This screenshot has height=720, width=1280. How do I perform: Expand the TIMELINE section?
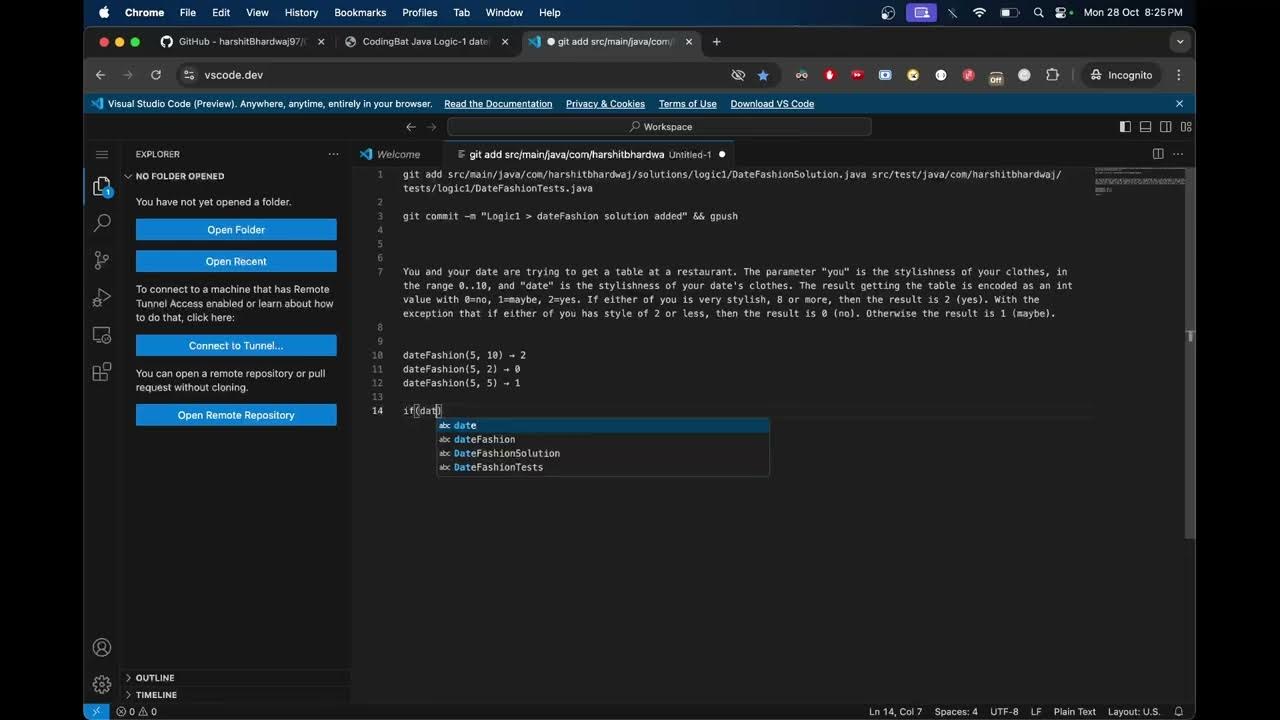point(156,695)
